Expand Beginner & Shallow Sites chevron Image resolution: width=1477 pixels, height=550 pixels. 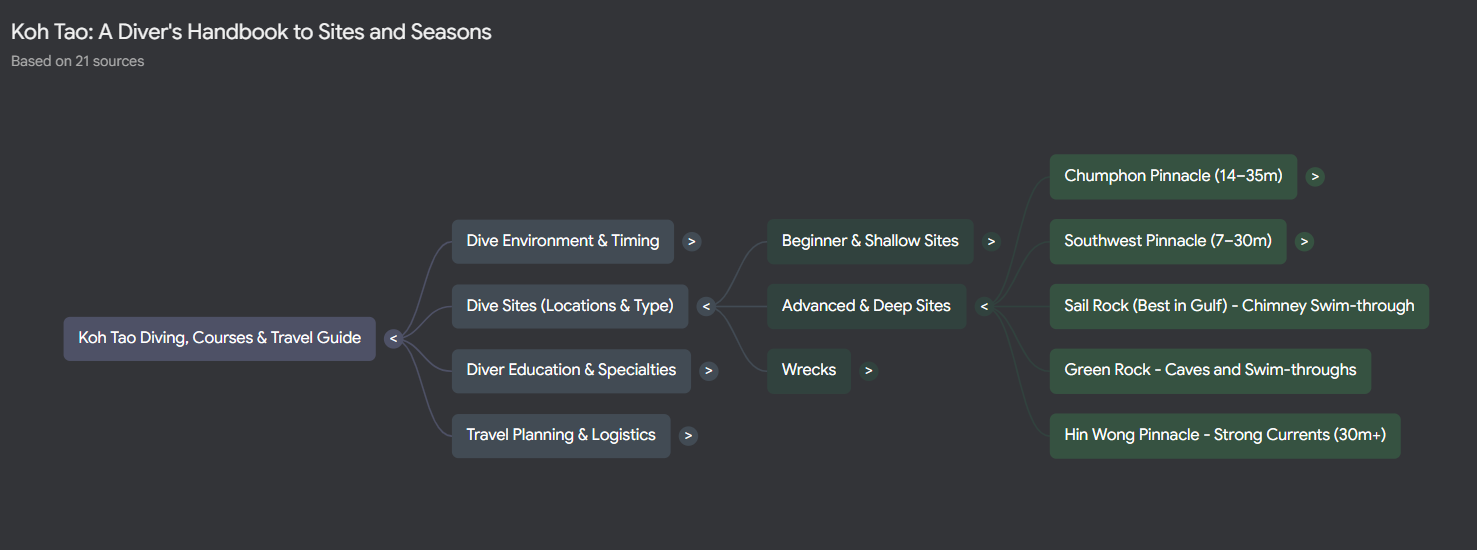[991, 241]
